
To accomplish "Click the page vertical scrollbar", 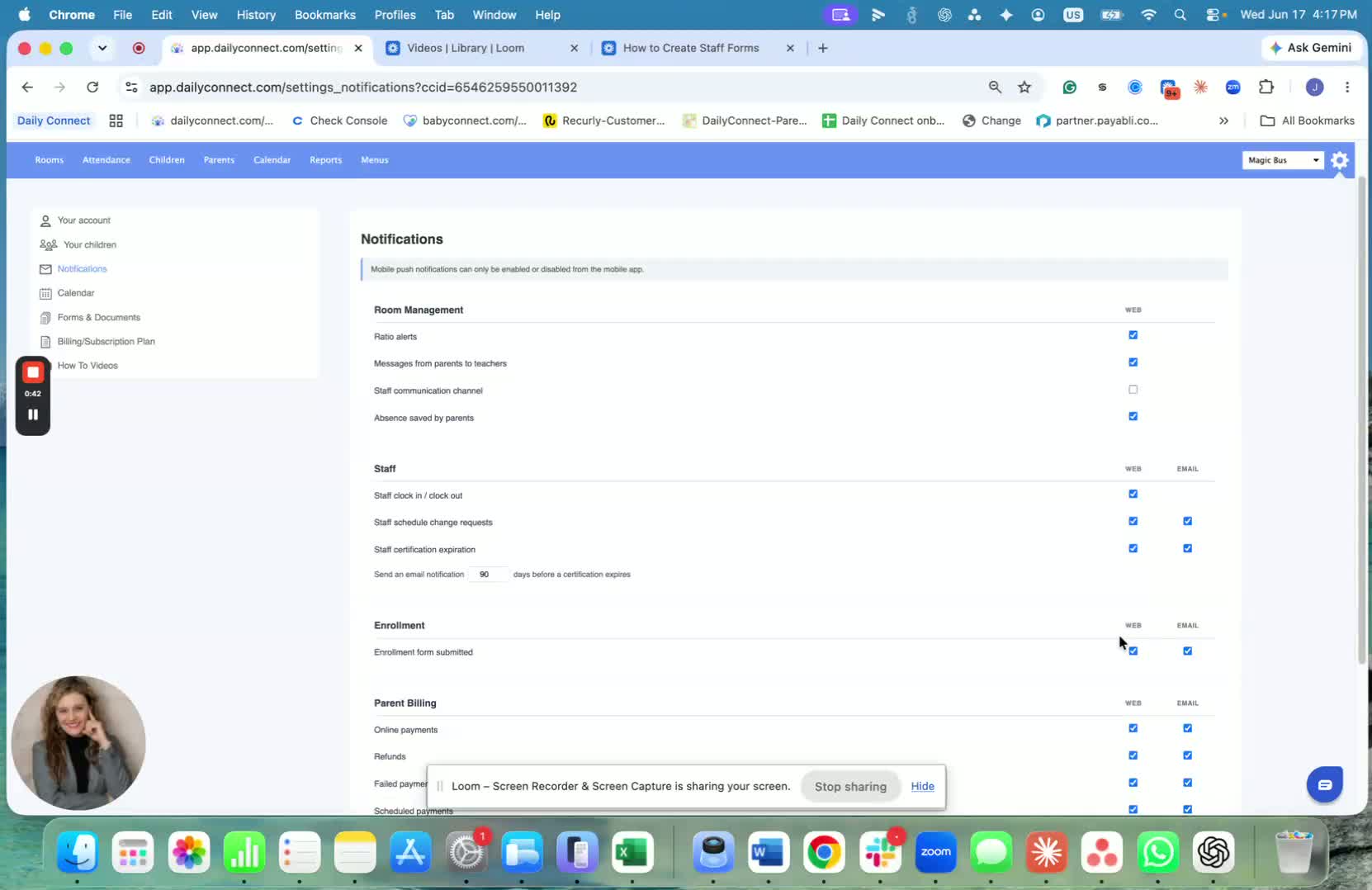I will (x=1361, y=420).
